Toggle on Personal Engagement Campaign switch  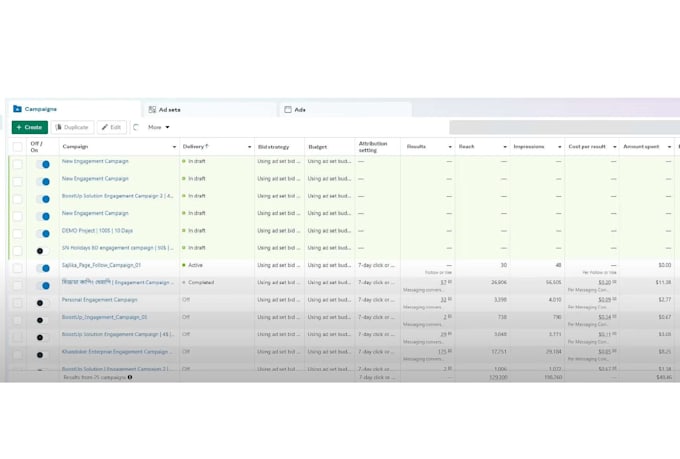tap(42, 303)
